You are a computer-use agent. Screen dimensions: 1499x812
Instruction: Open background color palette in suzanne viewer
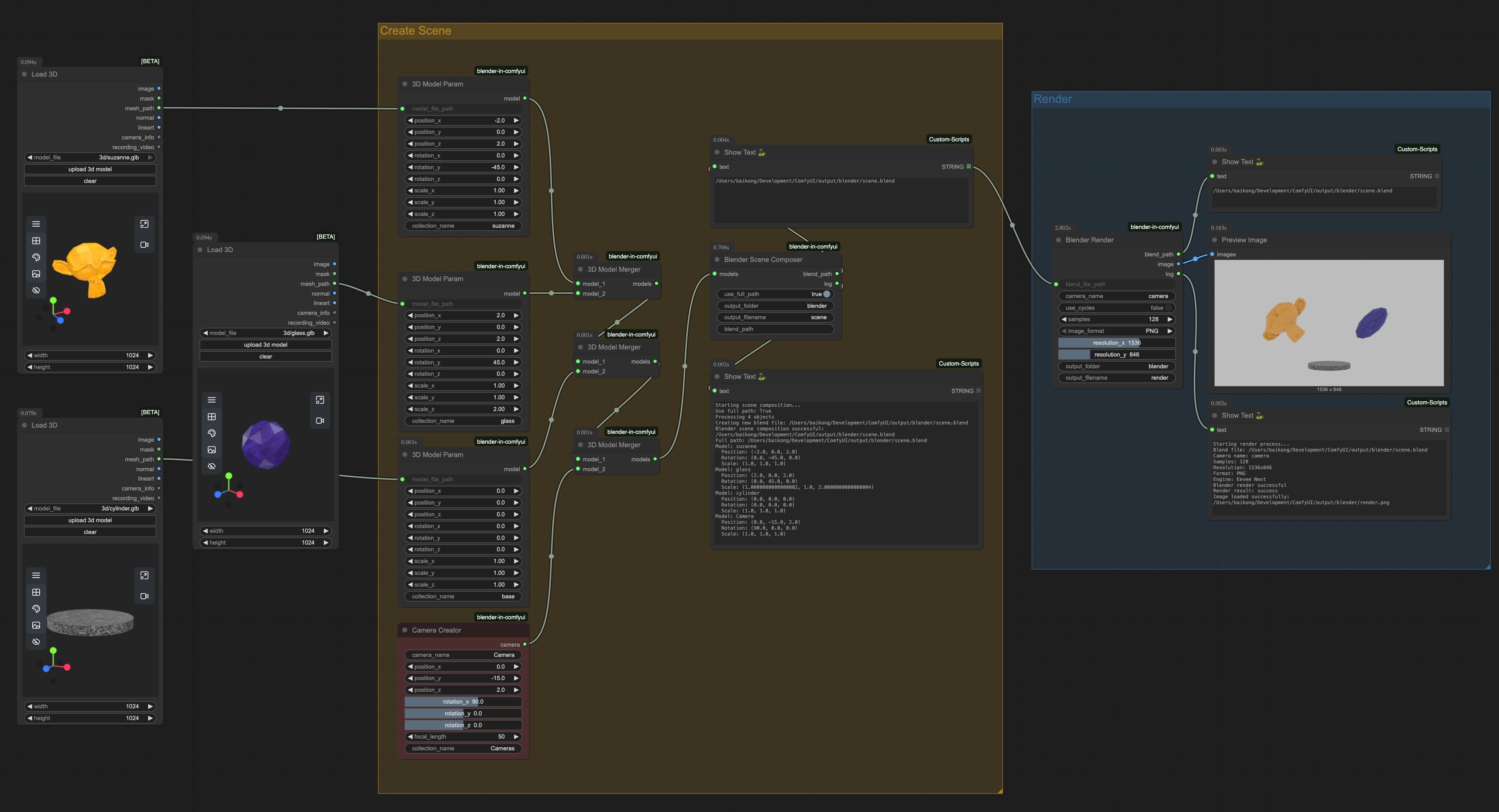[36, 257]
